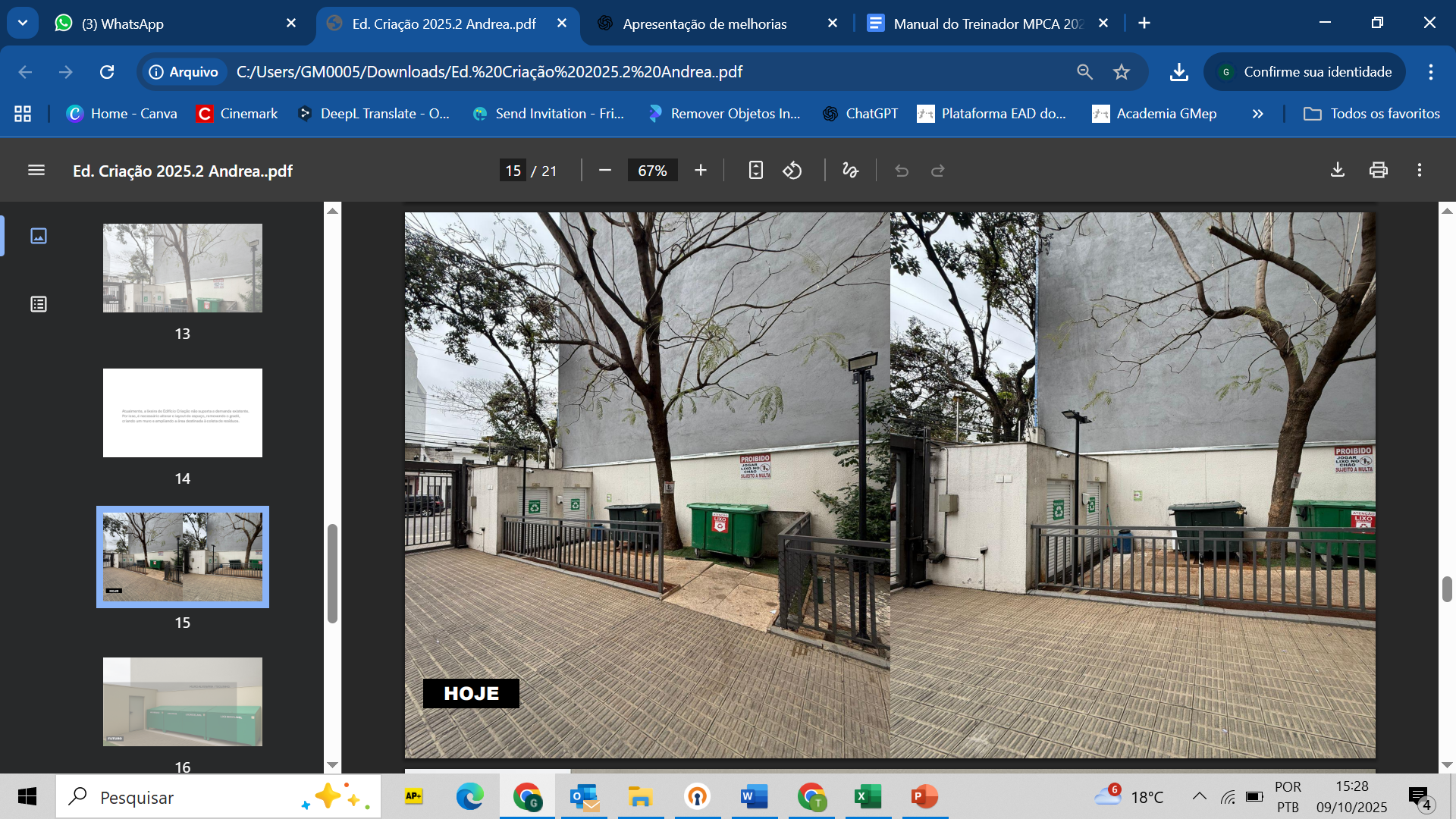Open a new browser tab
The height and width of the screenshot is (819, 1456).
click(1144, 24)
